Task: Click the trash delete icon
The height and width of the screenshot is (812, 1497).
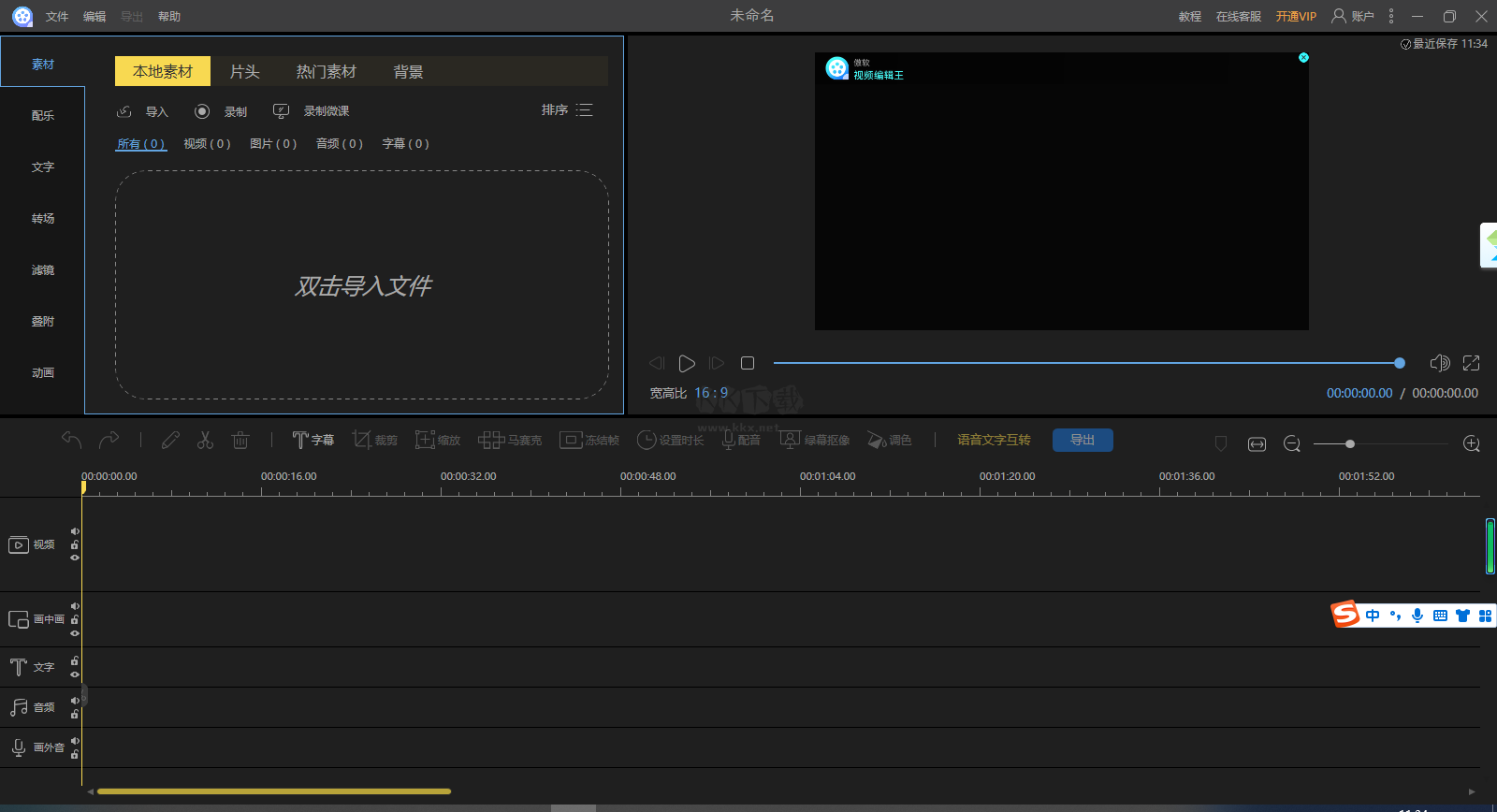Action: pos(240,440)
